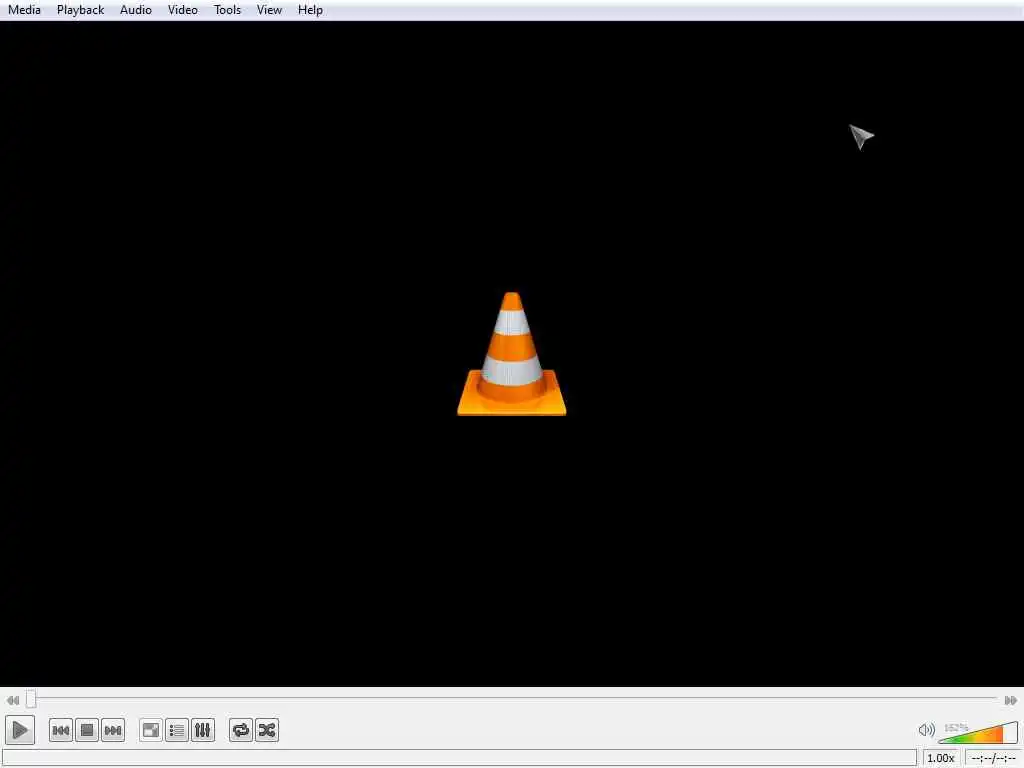The height and width of the screenshot is (768, 1024).
Task: Skip to previous media track
Action: click(61, 730)
